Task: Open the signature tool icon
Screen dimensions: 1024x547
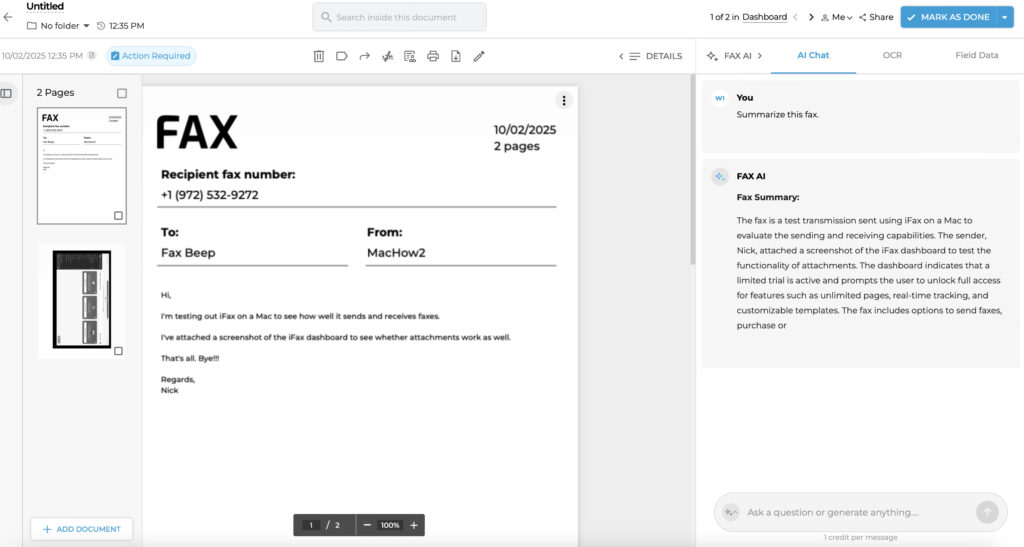Action: (387, 56)
